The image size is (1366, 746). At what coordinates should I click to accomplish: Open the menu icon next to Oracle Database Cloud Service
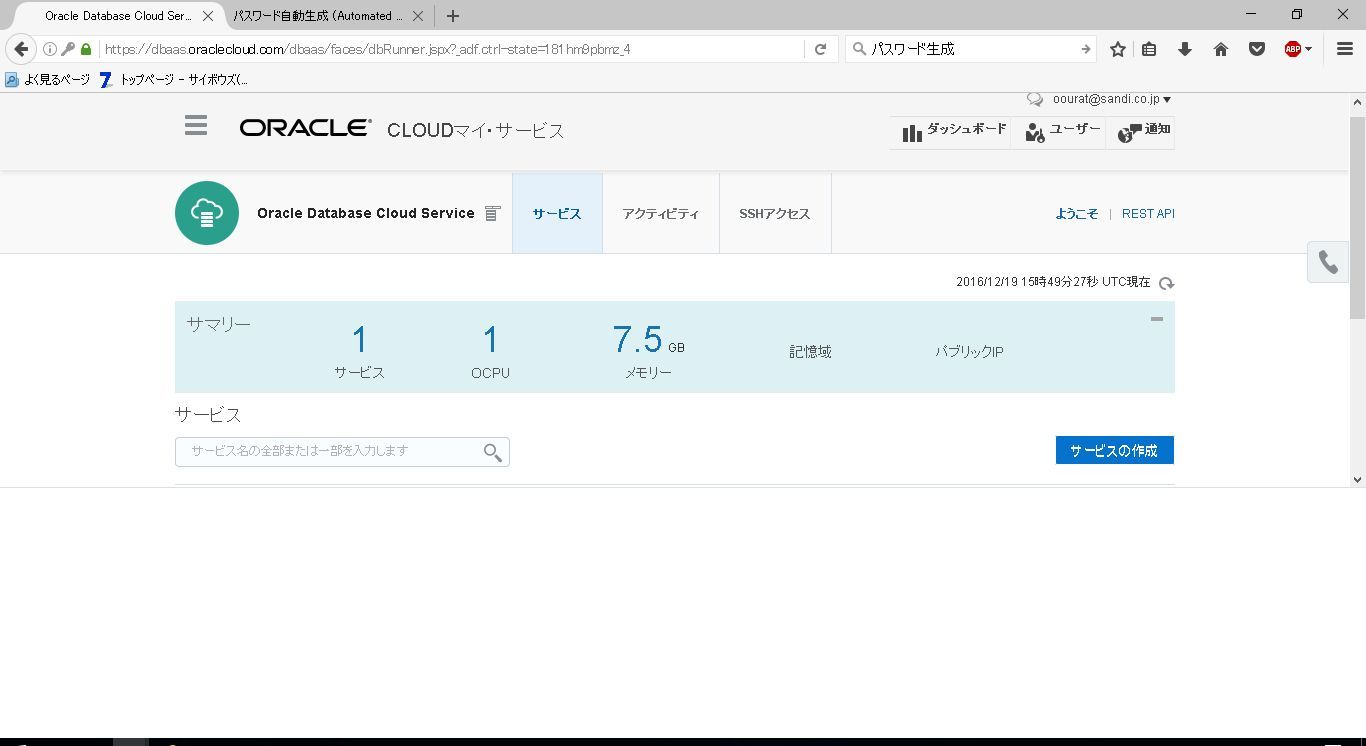point(492,213)
